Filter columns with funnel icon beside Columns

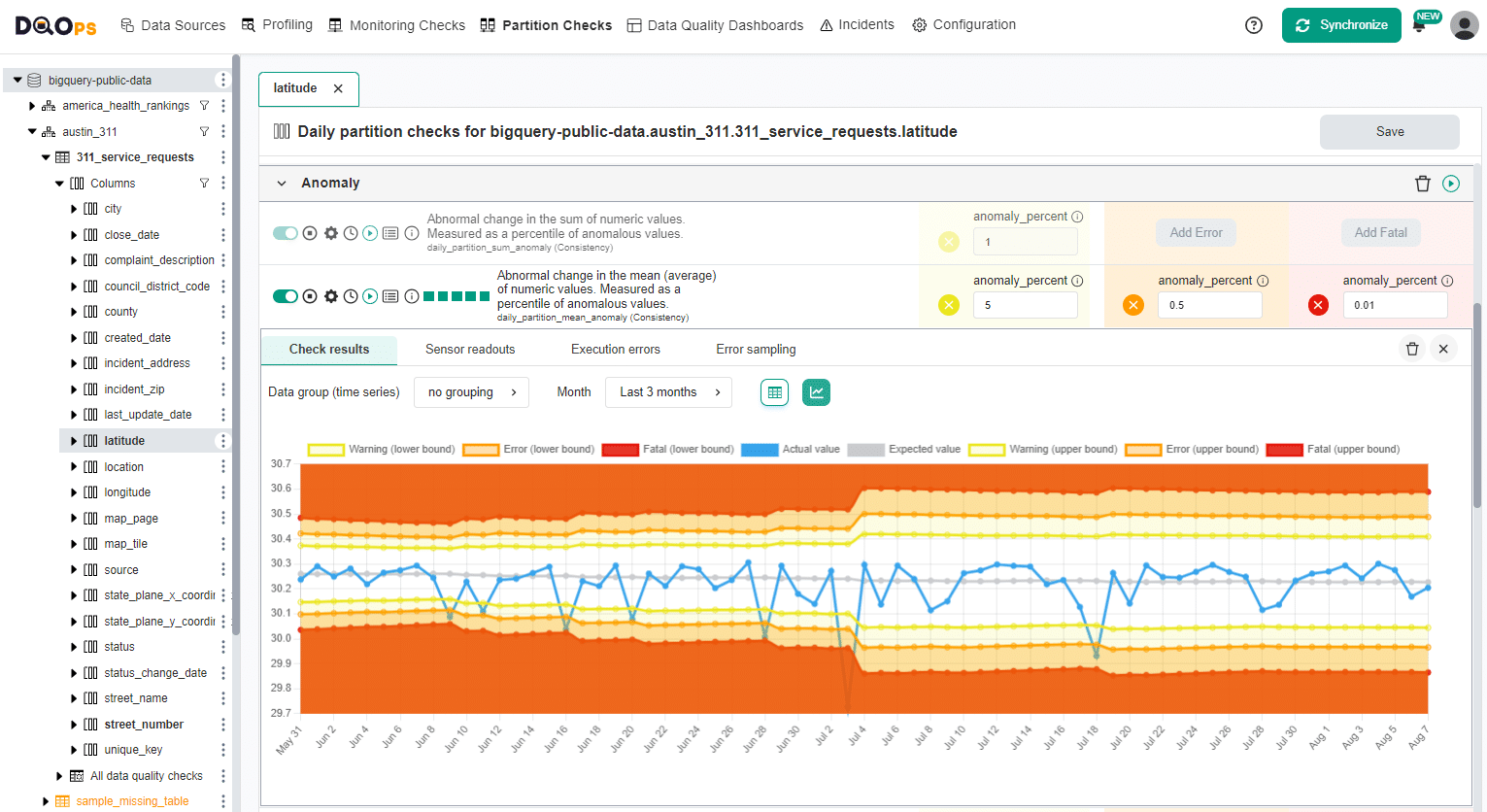204,183
